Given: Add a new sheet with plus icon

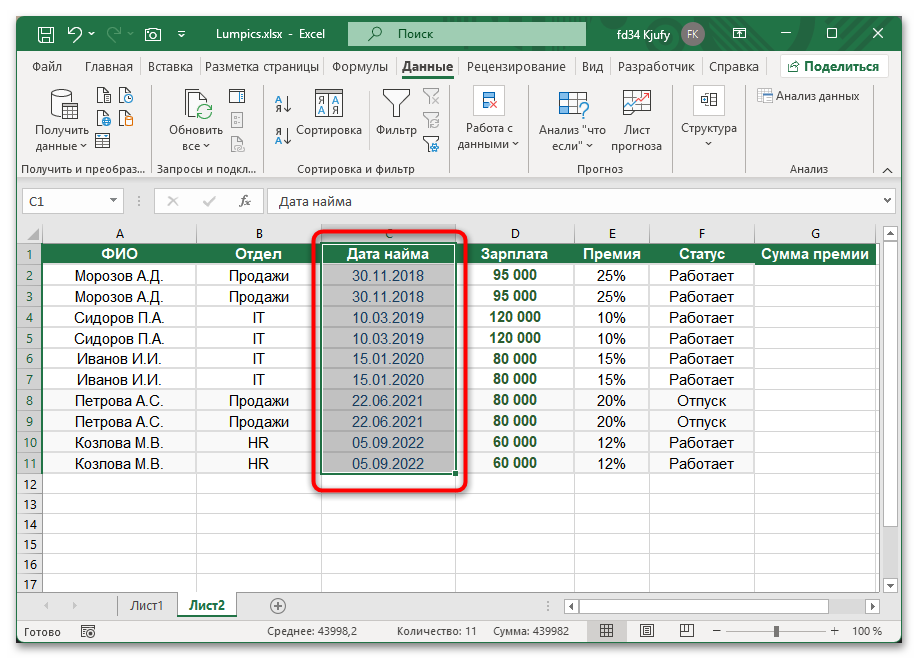Looking at the screenshot, I should [278, 605].
